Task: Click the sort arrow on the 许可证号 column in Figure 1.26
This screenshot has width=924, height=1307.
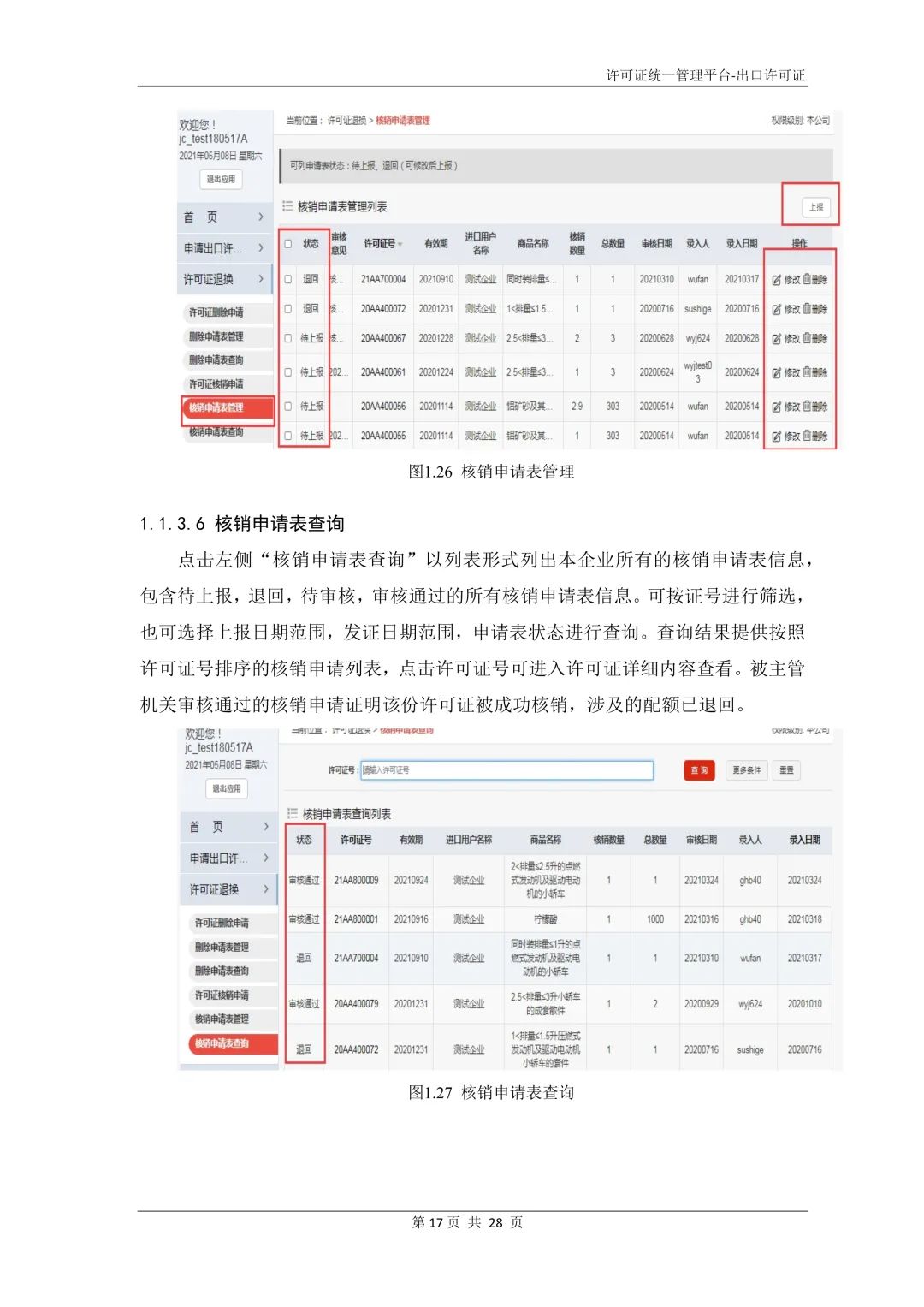Action: 400,245
